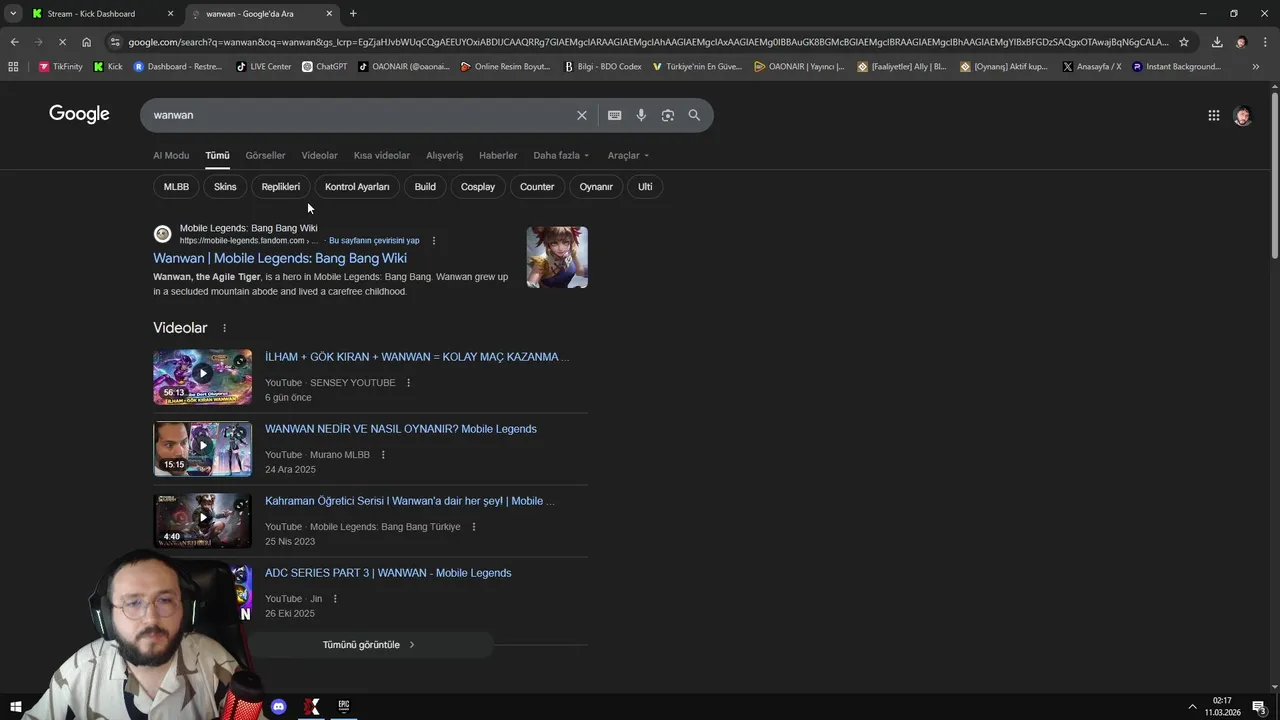The height and width of the screenshot is (720, 1280).
Task: Apply the Ulti filter chip
Action: click(x=645, y=187)
